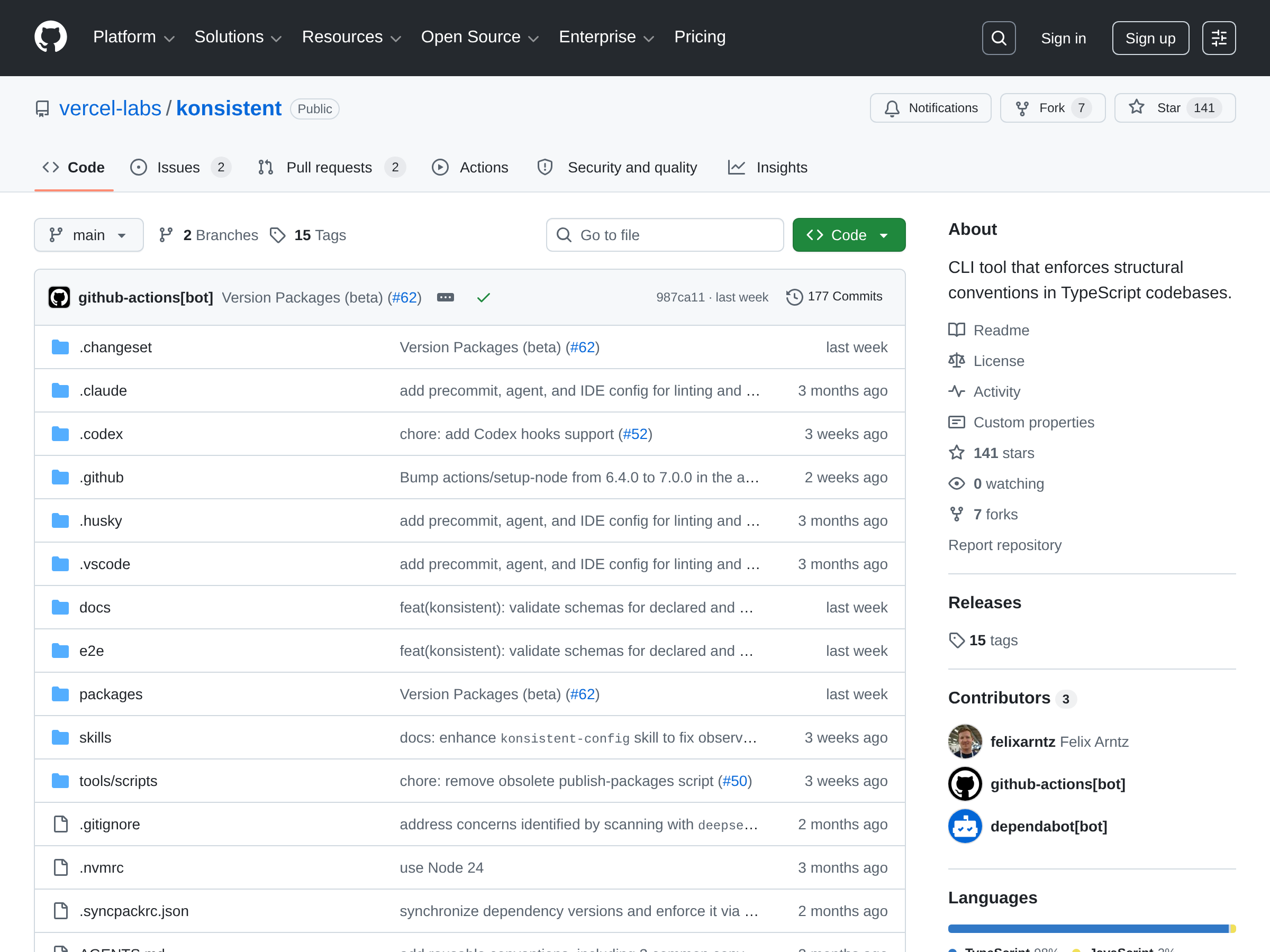View the 2 Branches link
The image size is (1270, 952).
[x=209, y=235]
